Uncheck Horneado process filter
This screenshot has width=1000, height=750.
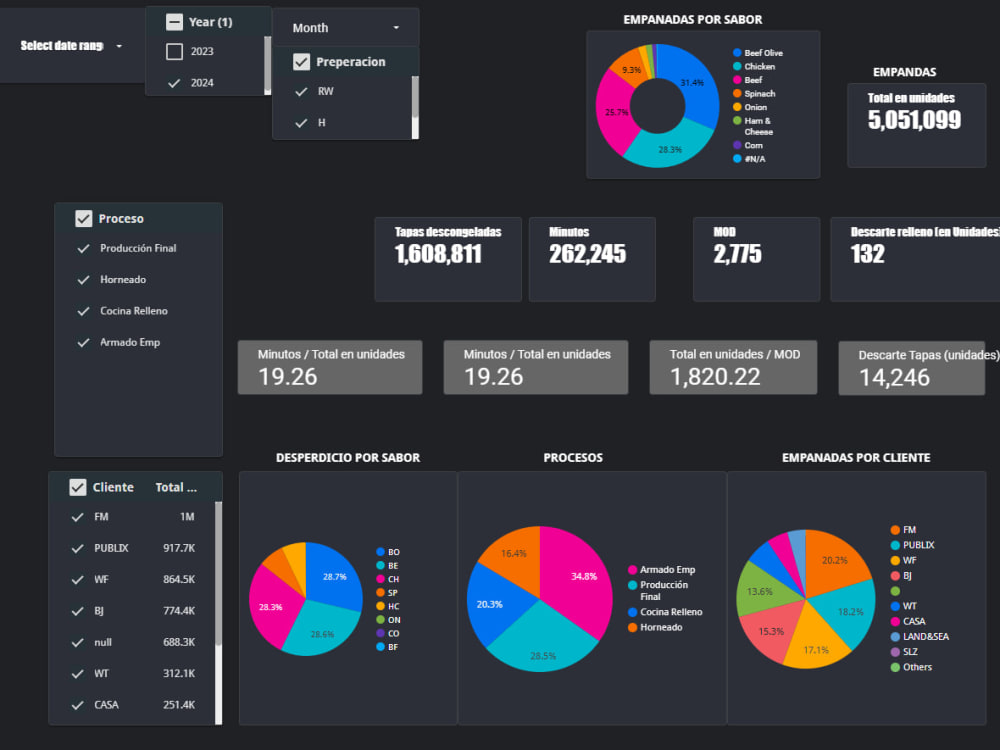coord(83,280)
